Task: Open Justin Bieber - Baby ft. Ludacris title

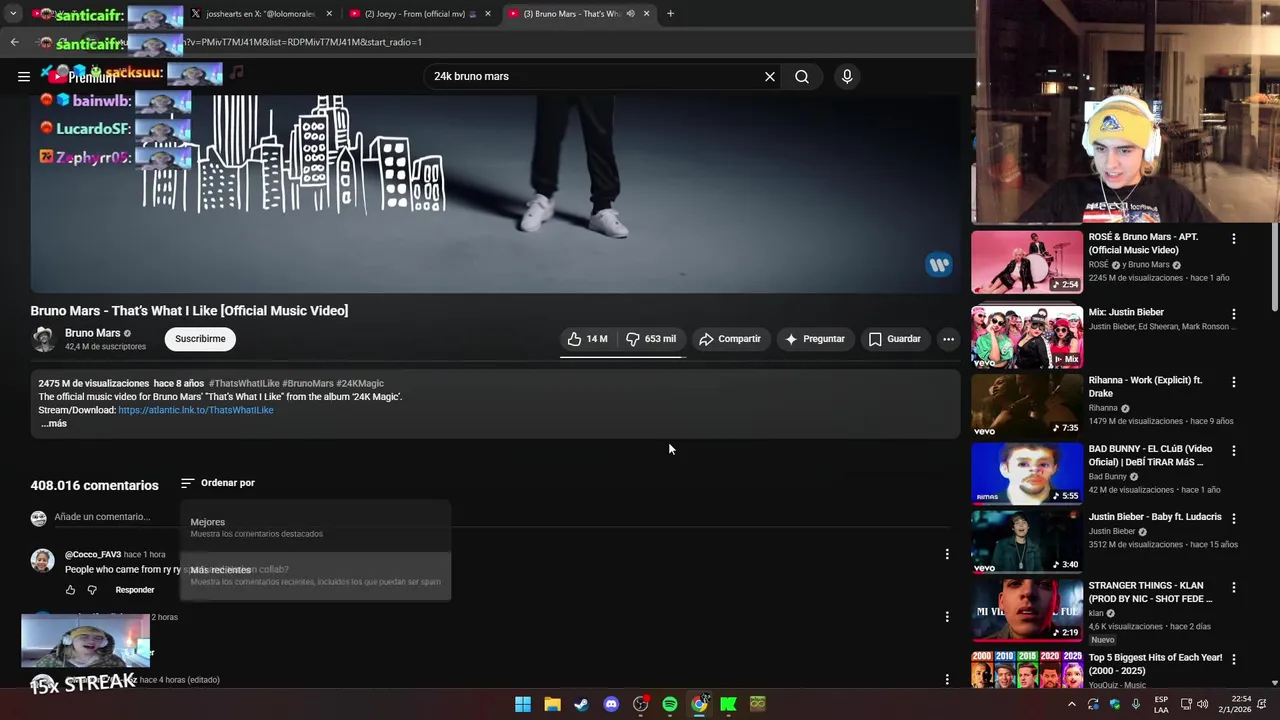Action: point(1155,517)
